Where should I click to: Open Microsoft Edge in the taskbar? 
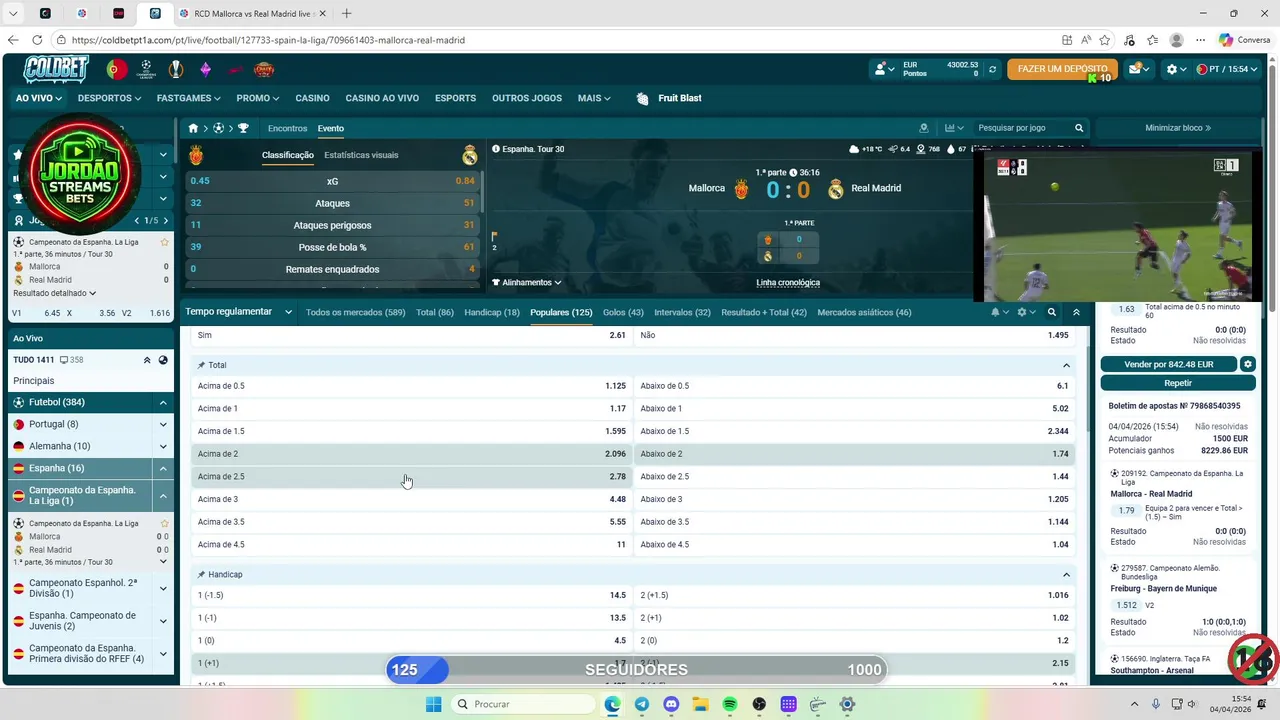click(612, 704)
